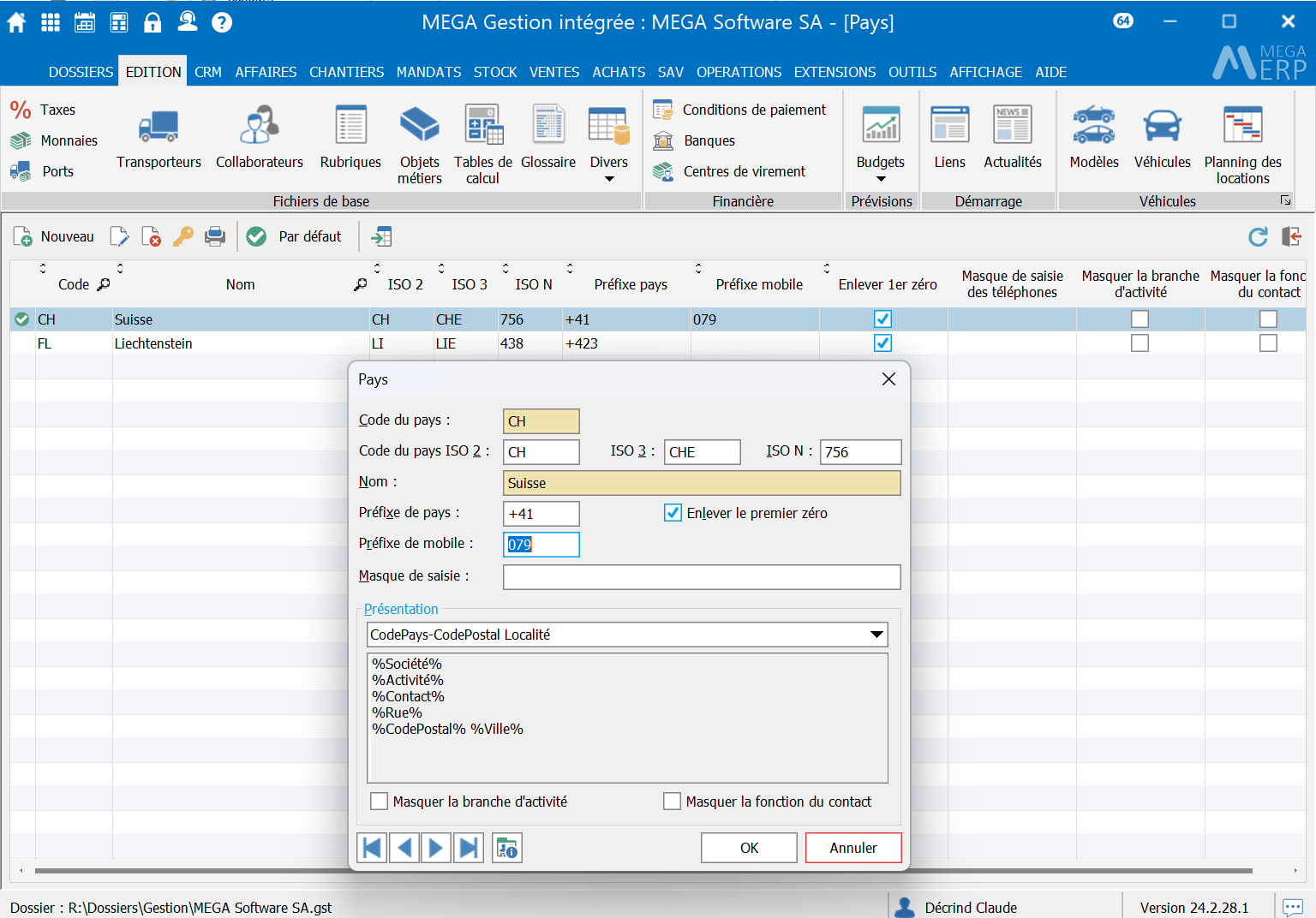The image size is (1316, 918).
Task: Click the Véhicules car icon
Action: [1162, 127]
